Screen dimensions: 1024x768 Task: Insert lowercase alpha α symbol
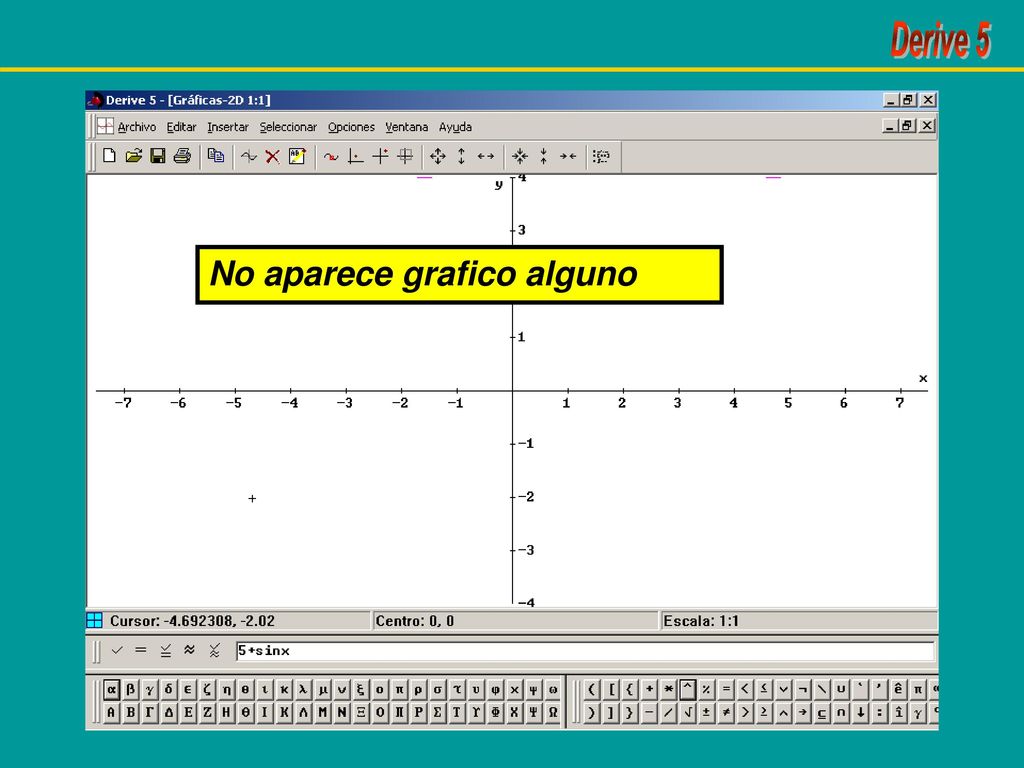tap(111, 689)
